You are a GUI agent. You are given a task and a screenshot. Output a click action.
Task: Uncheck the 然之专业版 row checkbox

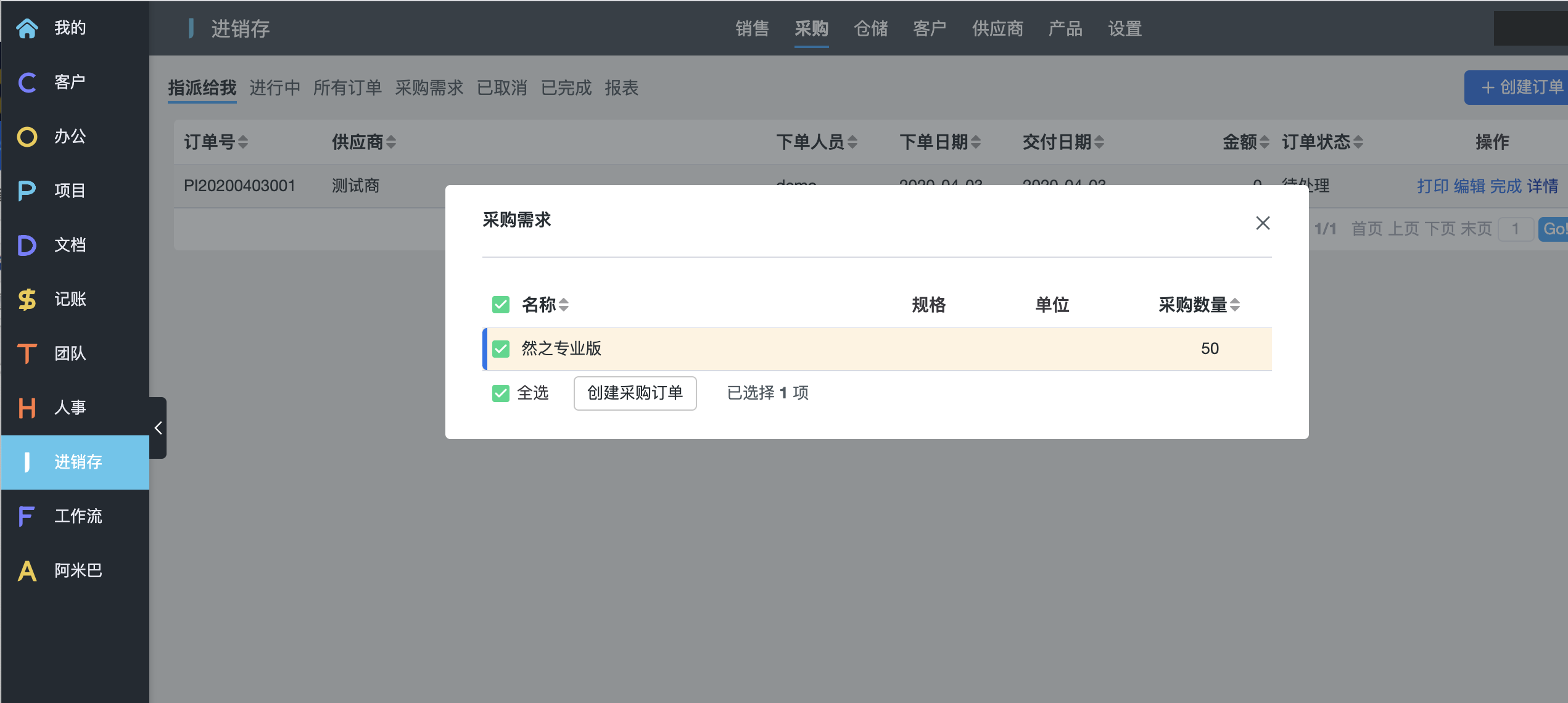coord(501,349)
